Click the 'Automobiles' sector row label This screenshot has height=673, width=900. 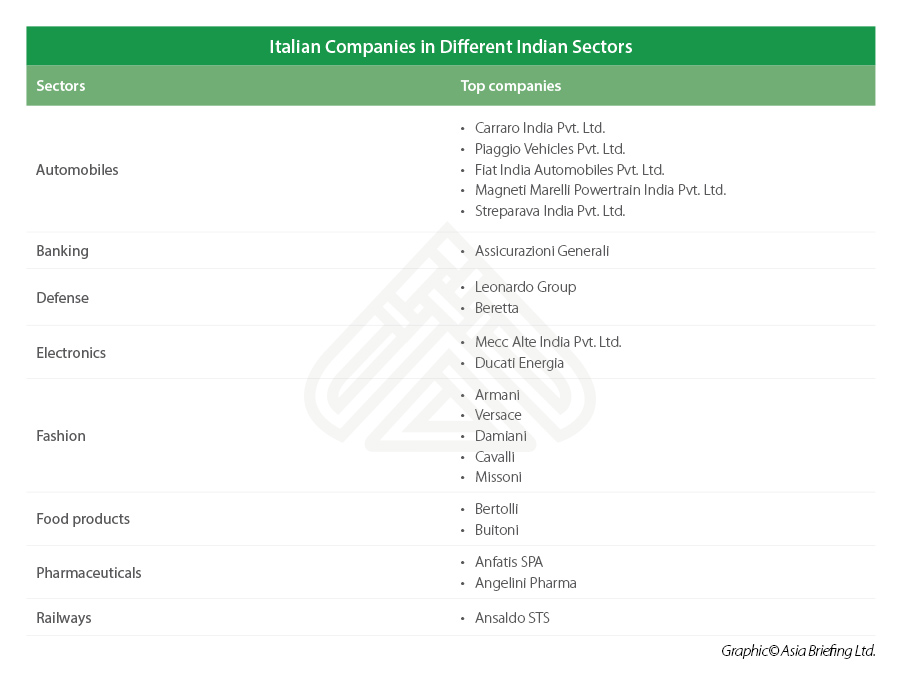pos(77,170)
